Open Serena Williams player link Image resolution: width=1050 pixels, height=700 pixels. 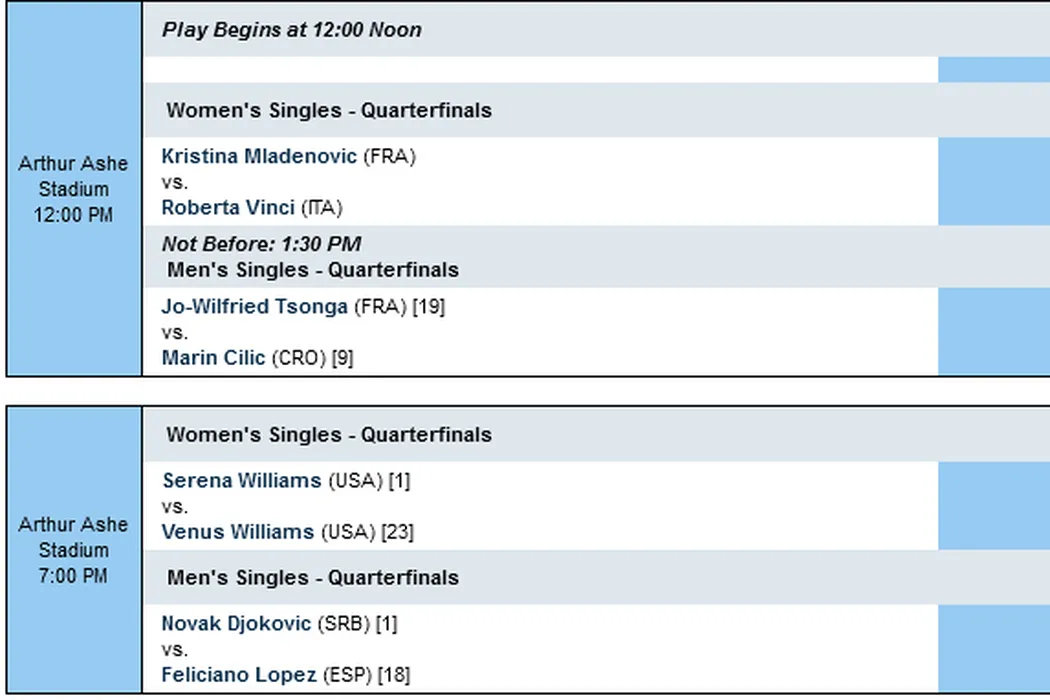pos(242,481)
